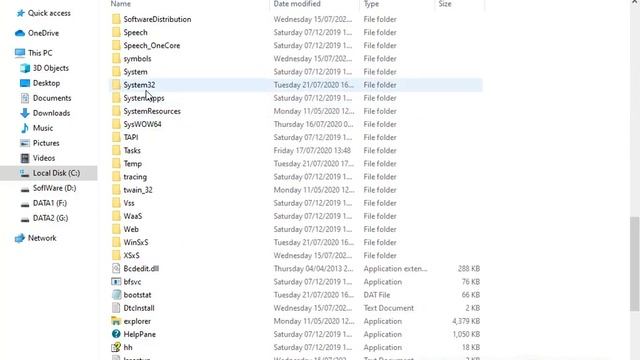Select the Desktop icon in sidebar
The width and height of the screenshot is (640, 360).
tap(25, 83)
